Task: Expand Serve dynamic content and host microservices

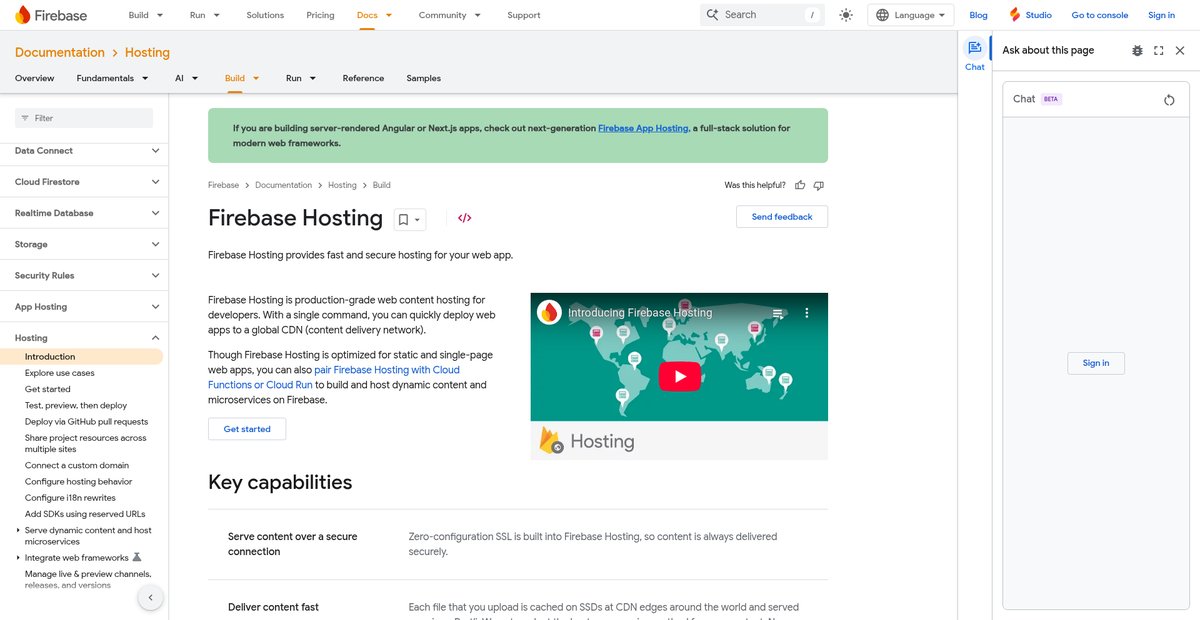Action: point(18,531)
